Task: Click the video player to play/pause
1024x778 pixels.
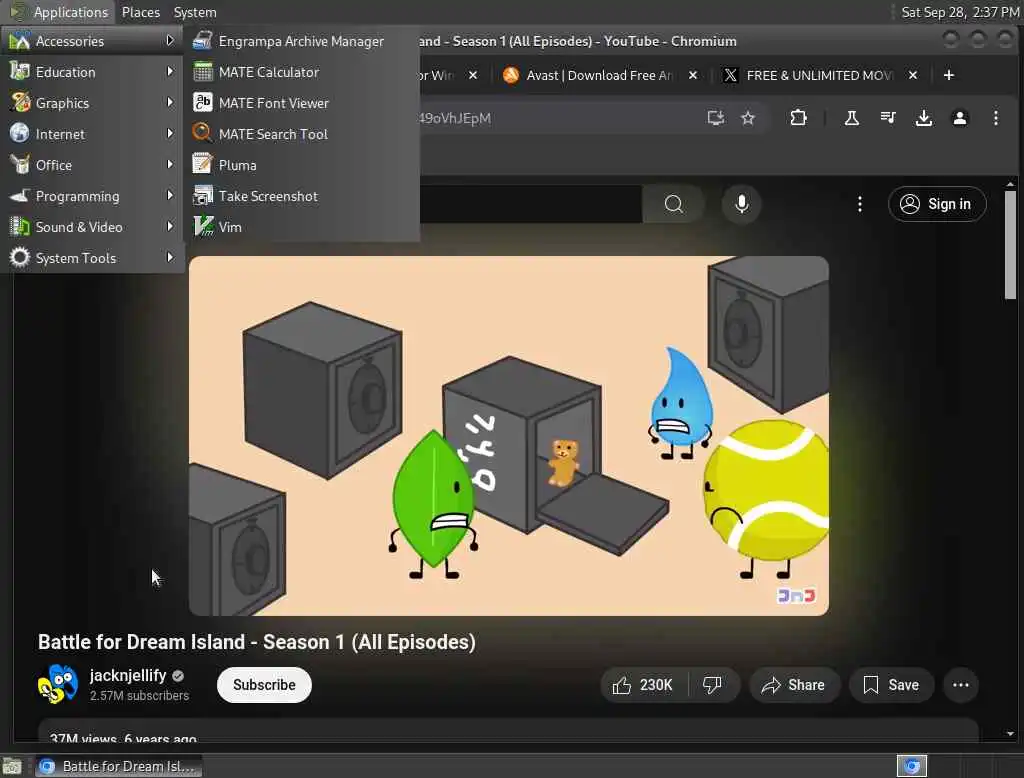Action: point(509,436)
